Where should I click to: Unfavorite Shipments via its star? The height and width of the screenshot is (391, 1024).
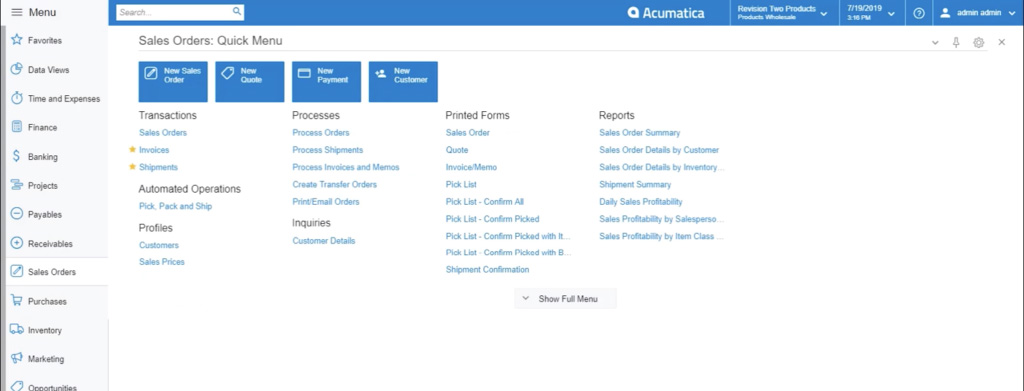tap(133, 166)
